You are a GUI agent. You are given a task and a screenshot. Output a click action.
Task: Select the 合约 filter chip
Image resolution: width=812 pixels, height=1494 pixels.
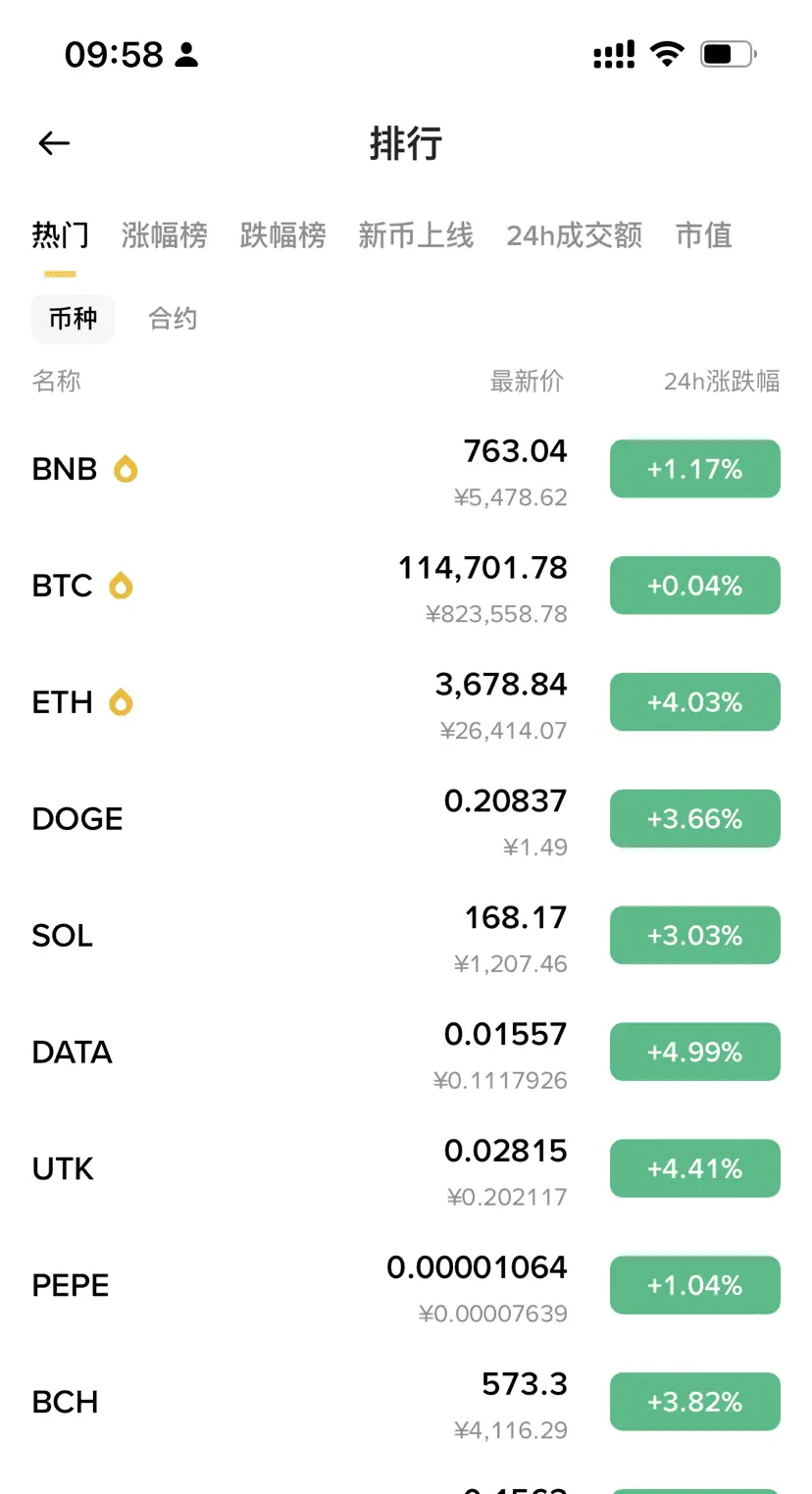[173, 319]
